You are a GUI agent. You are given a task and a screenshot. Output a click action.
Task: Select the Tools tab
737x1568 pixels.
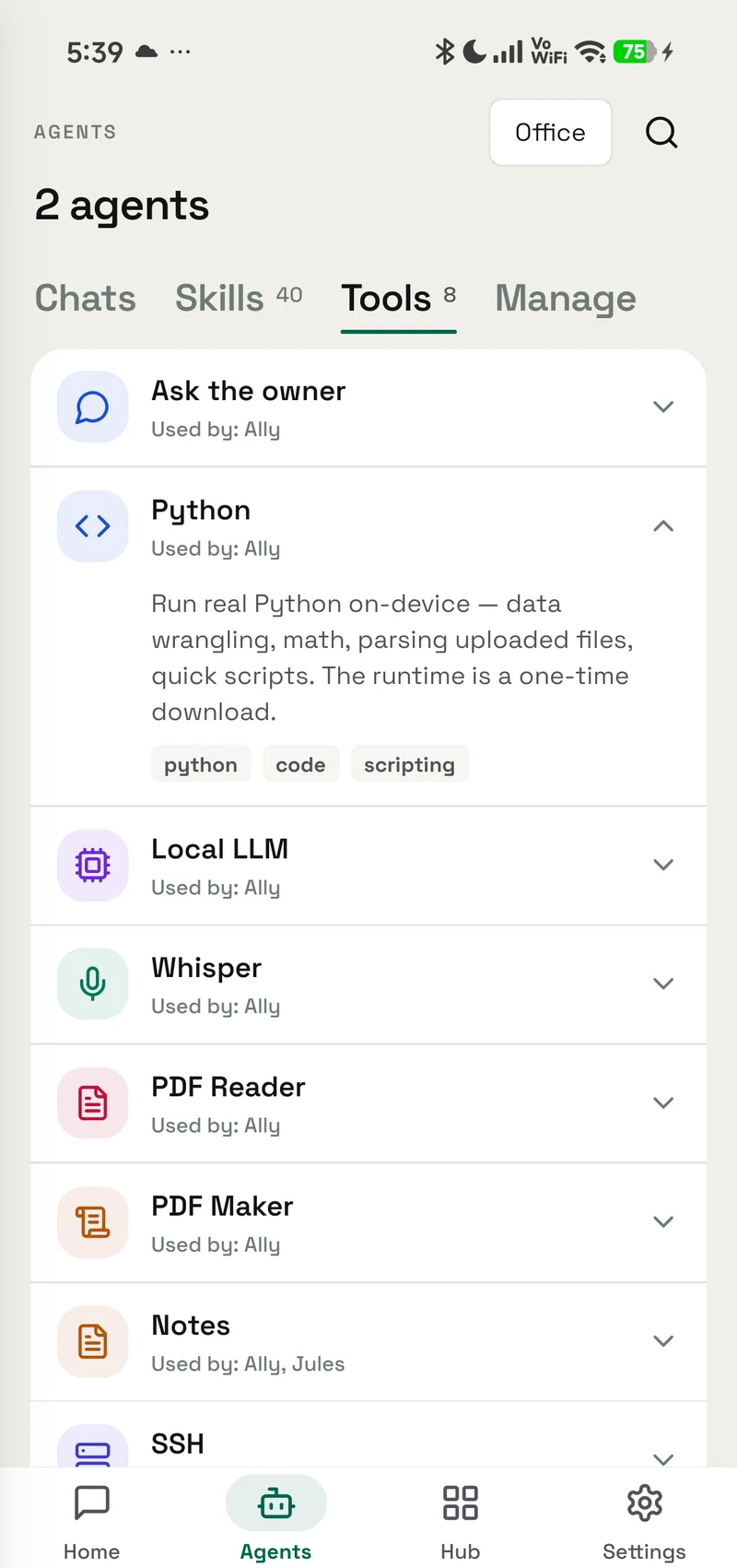click(399, 299)
